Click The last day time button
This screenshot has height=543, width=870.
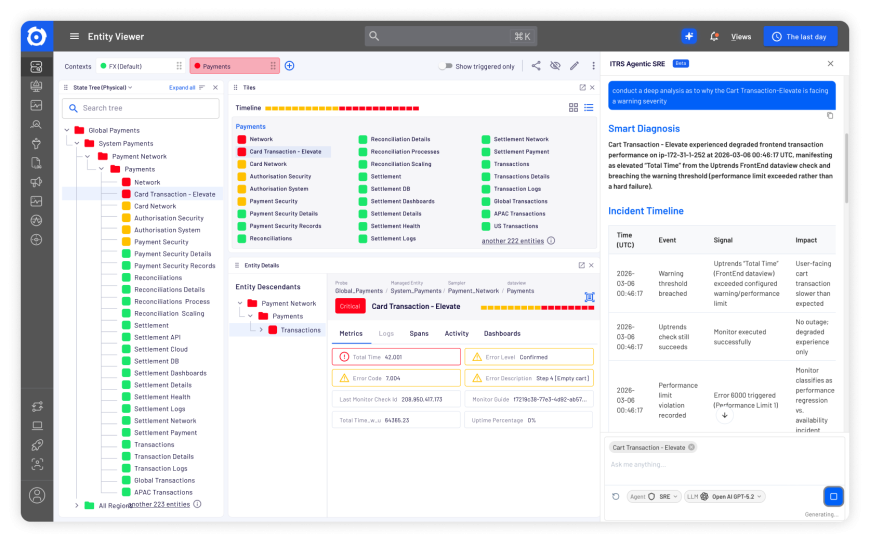[800, 37]
